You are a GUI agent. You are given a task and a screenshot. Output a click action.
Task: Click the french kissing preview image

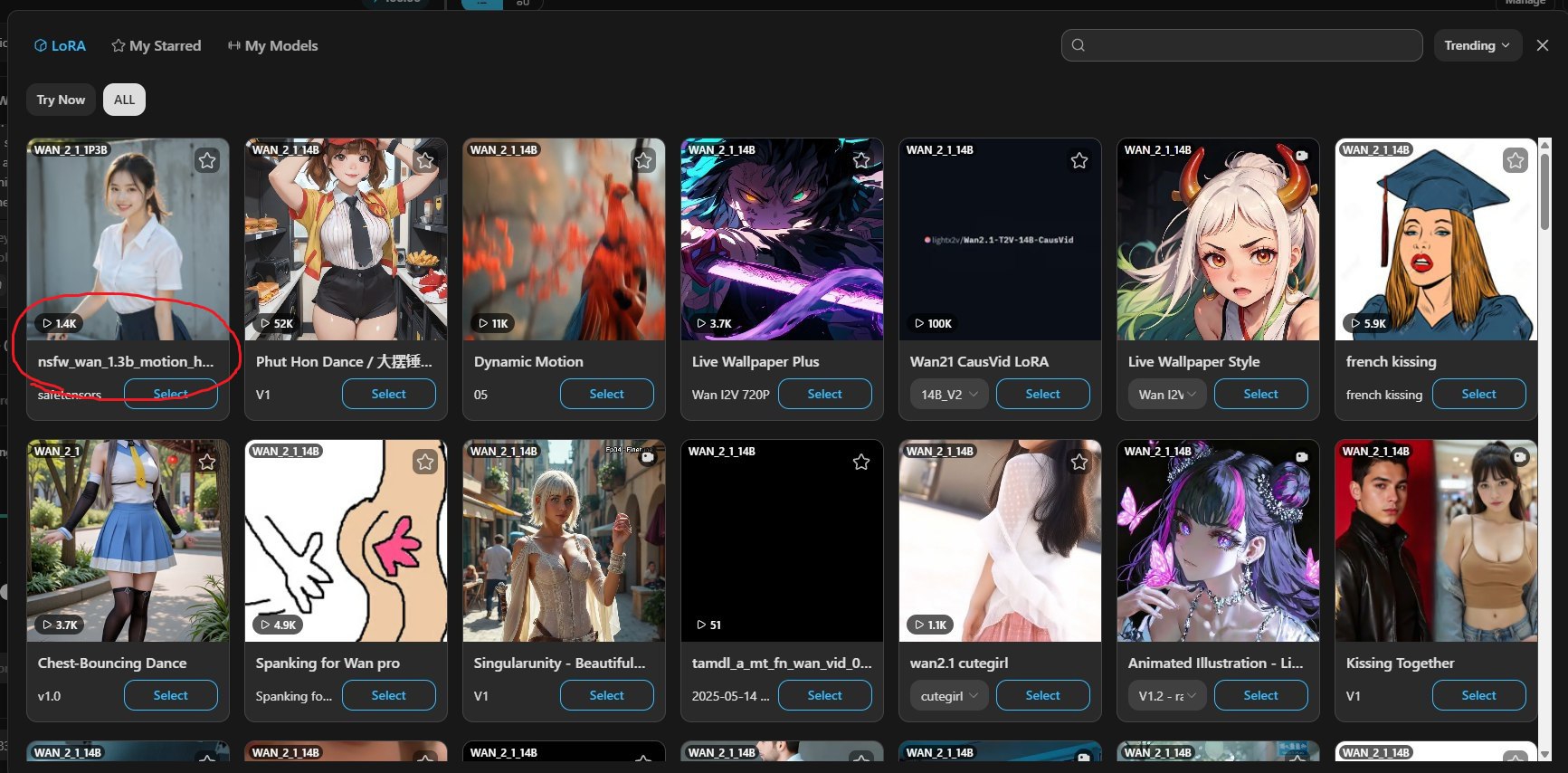coord(1436,240)
